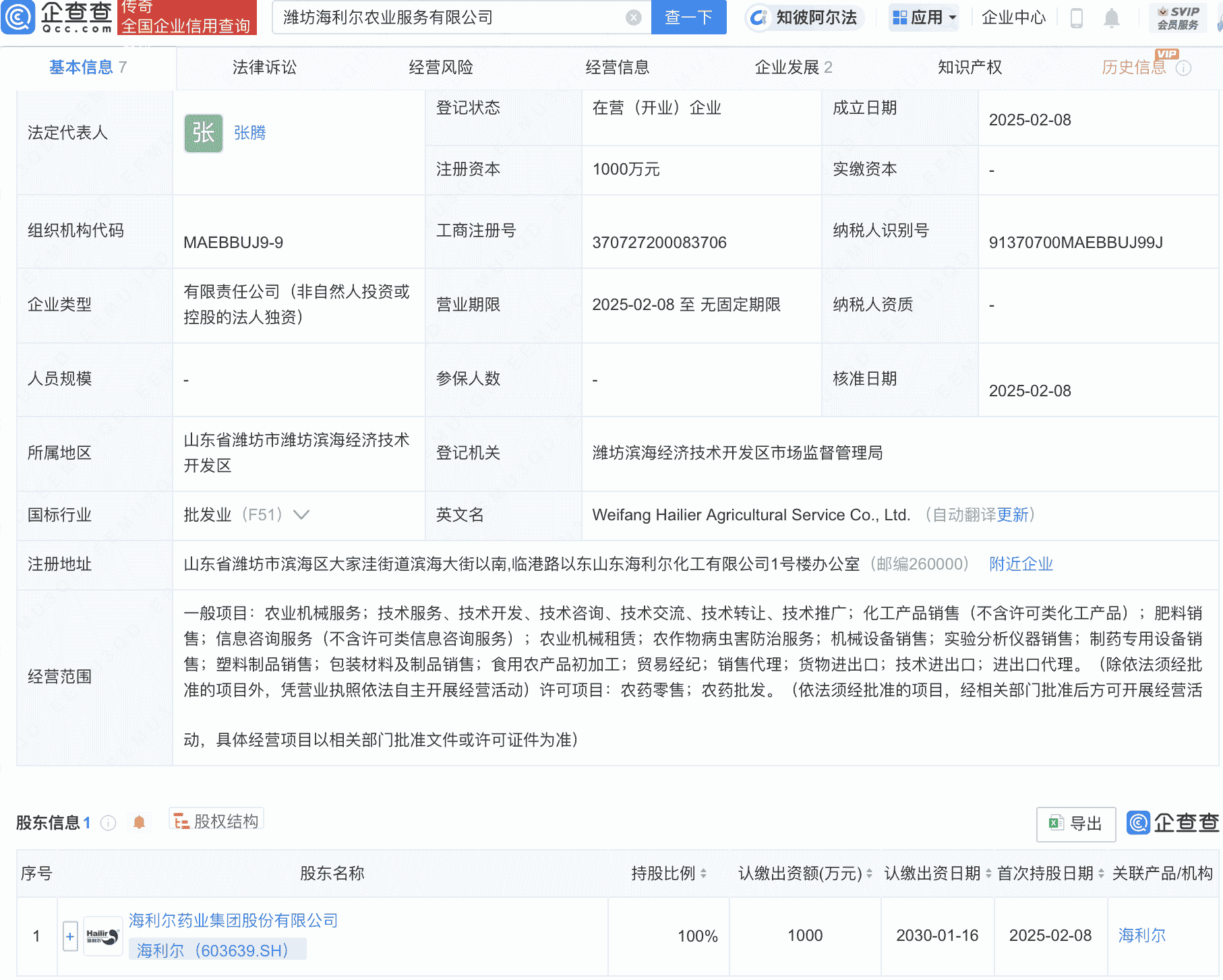Image resolution: width=1223 pixels, height=980 pixels.
Task: Expand the plus icon on shareholder row
Action: pyautogui.click(x=69, y=936)
